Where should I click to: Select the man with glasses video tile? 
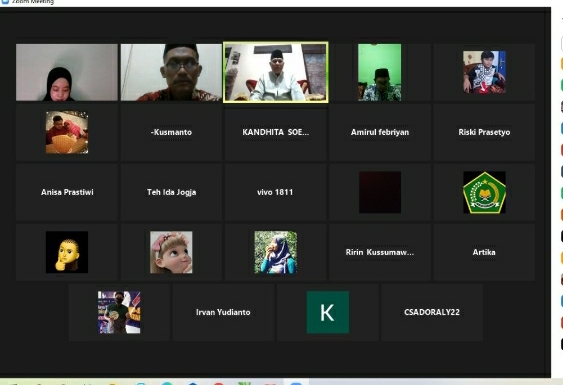[x=171, y=72]
